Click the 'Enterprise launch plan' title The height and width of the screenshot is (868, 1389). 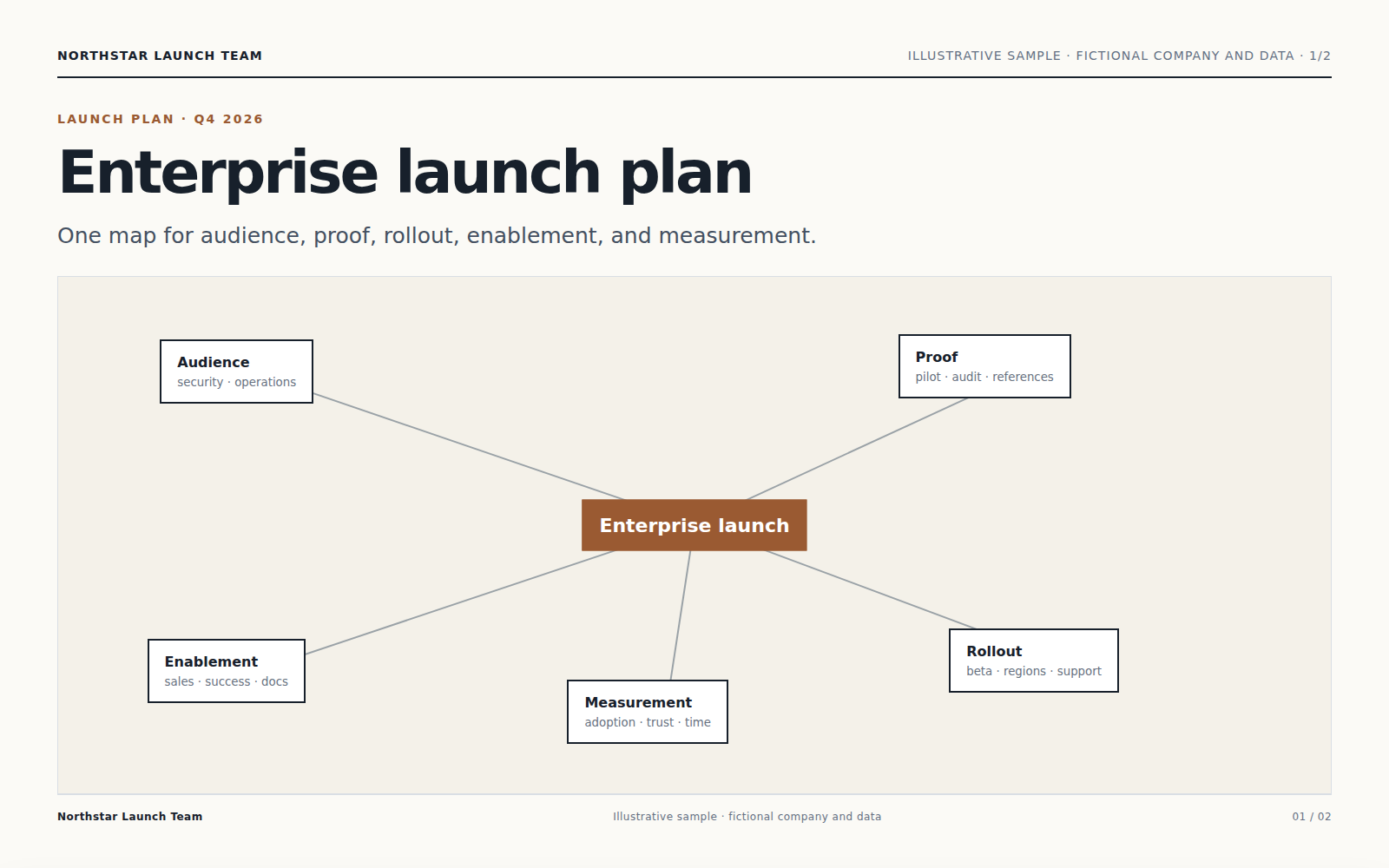click(x=405, y=173)
